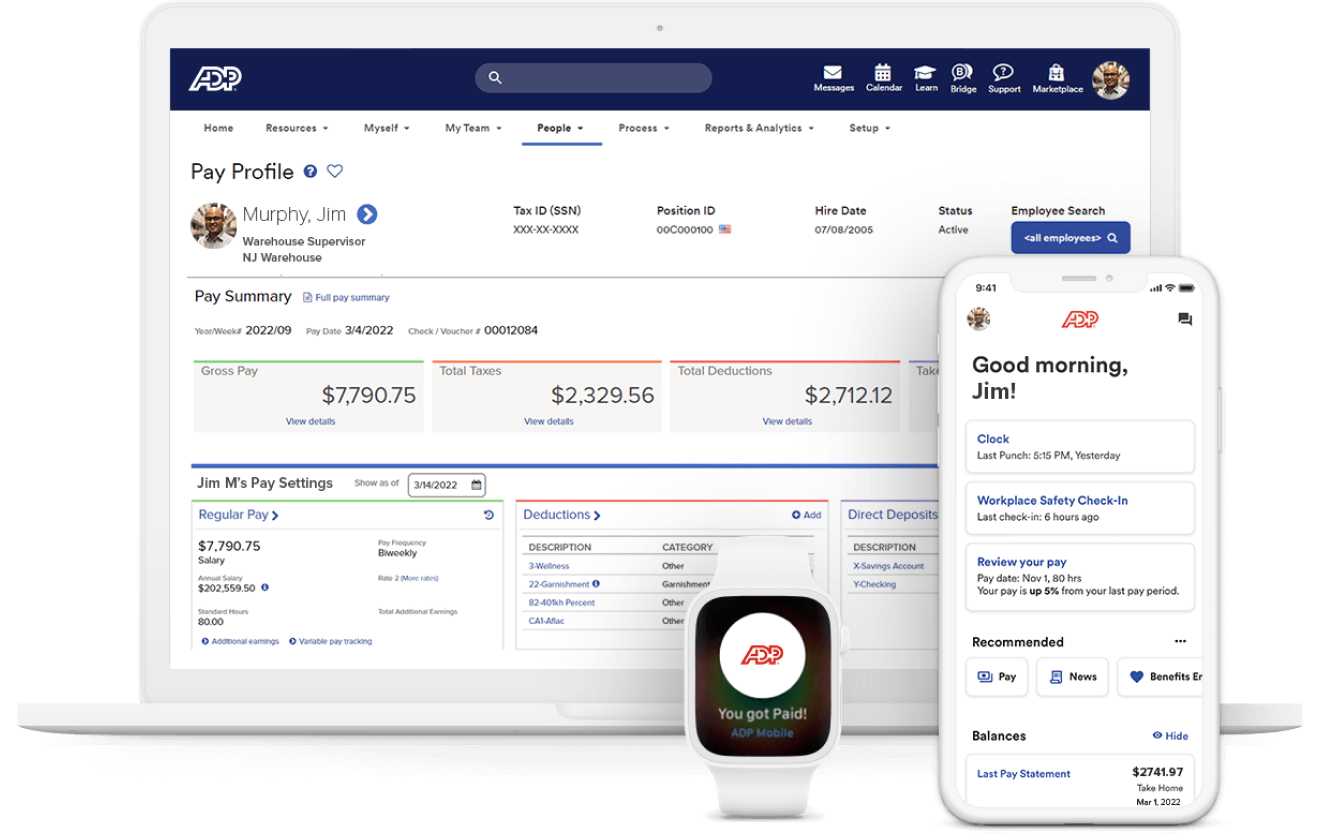Open Last Pay Statement on phone
The image size is (1320, 835).
click(x=1023, y=774)
